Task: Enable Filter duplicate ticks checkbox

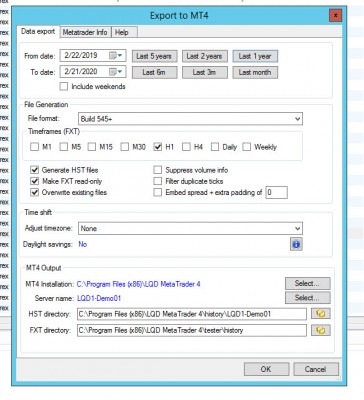Action: [x=157, y=181]
